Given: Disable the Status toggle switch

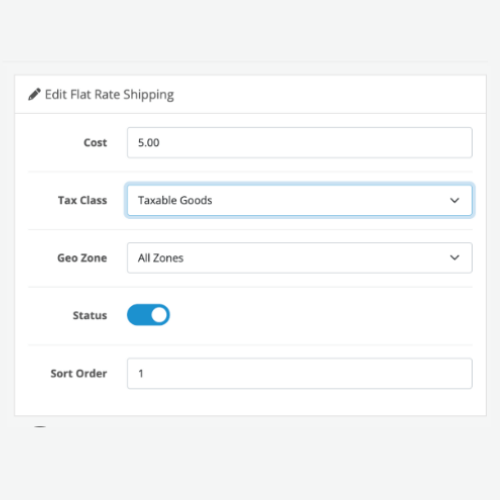Looking at the screenshot, I should click(x=148, y=315).
